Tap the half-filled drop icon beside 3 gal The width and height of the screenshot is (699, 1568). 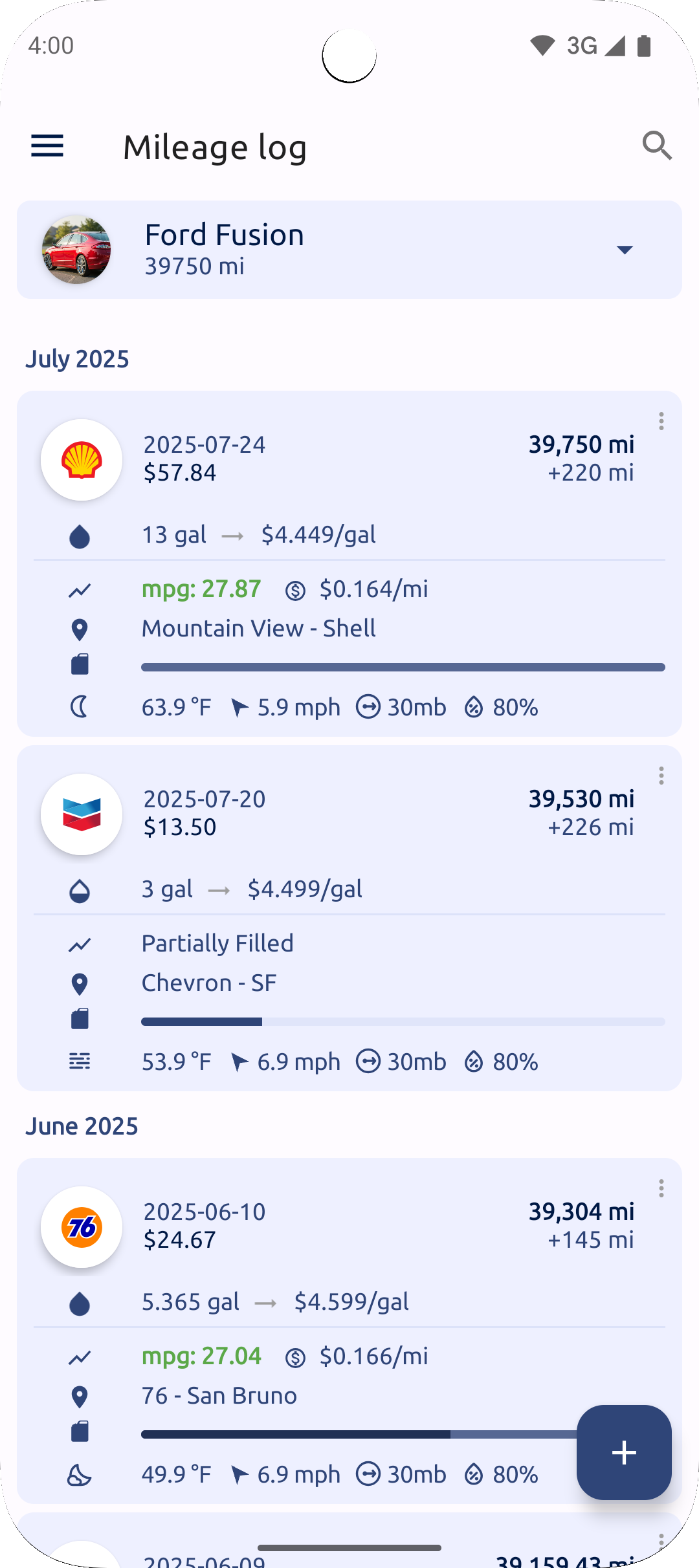coord(80,891)
